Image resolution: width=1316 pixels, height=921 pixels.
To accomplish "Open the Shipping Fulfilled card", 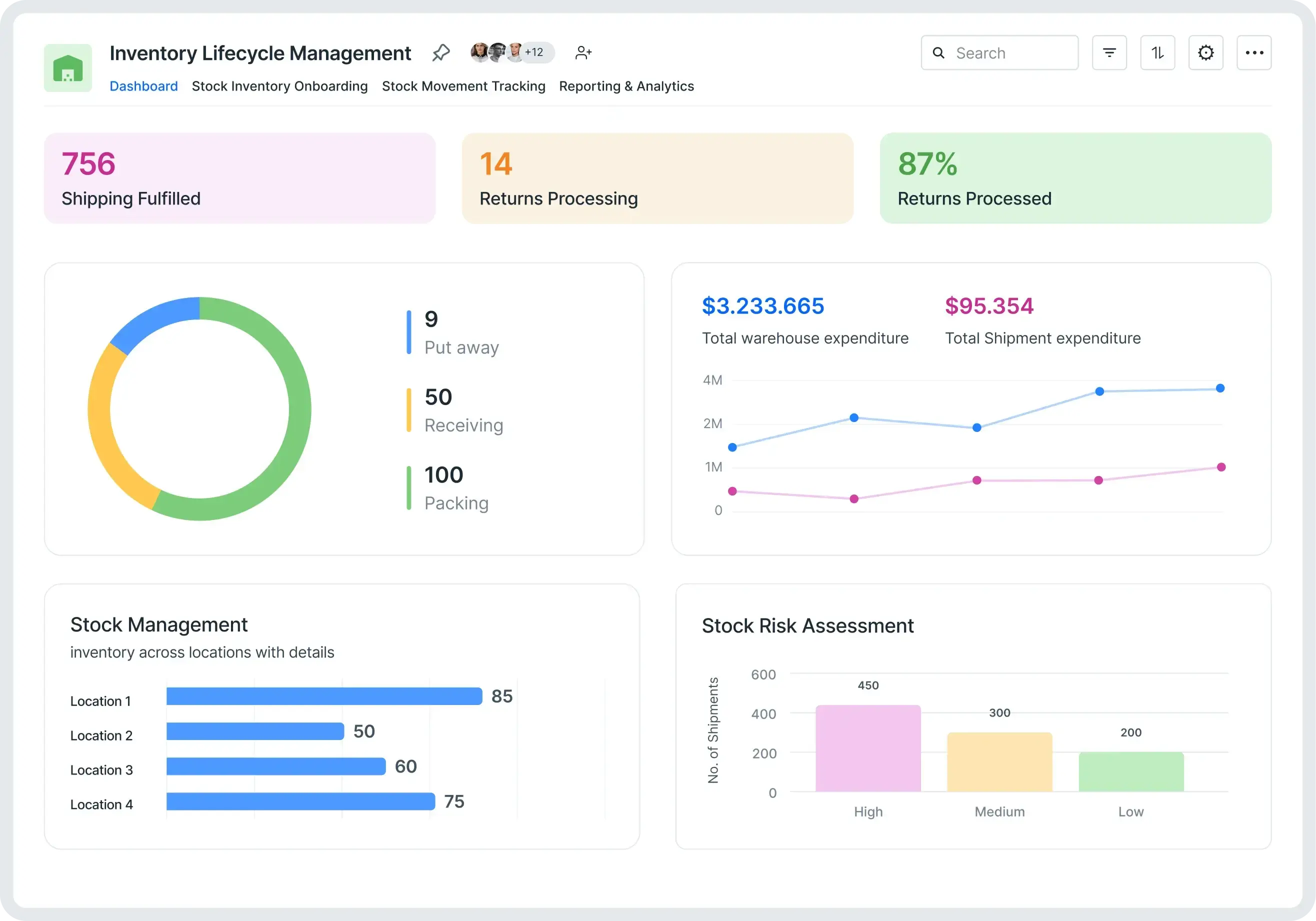I will 239,177.
